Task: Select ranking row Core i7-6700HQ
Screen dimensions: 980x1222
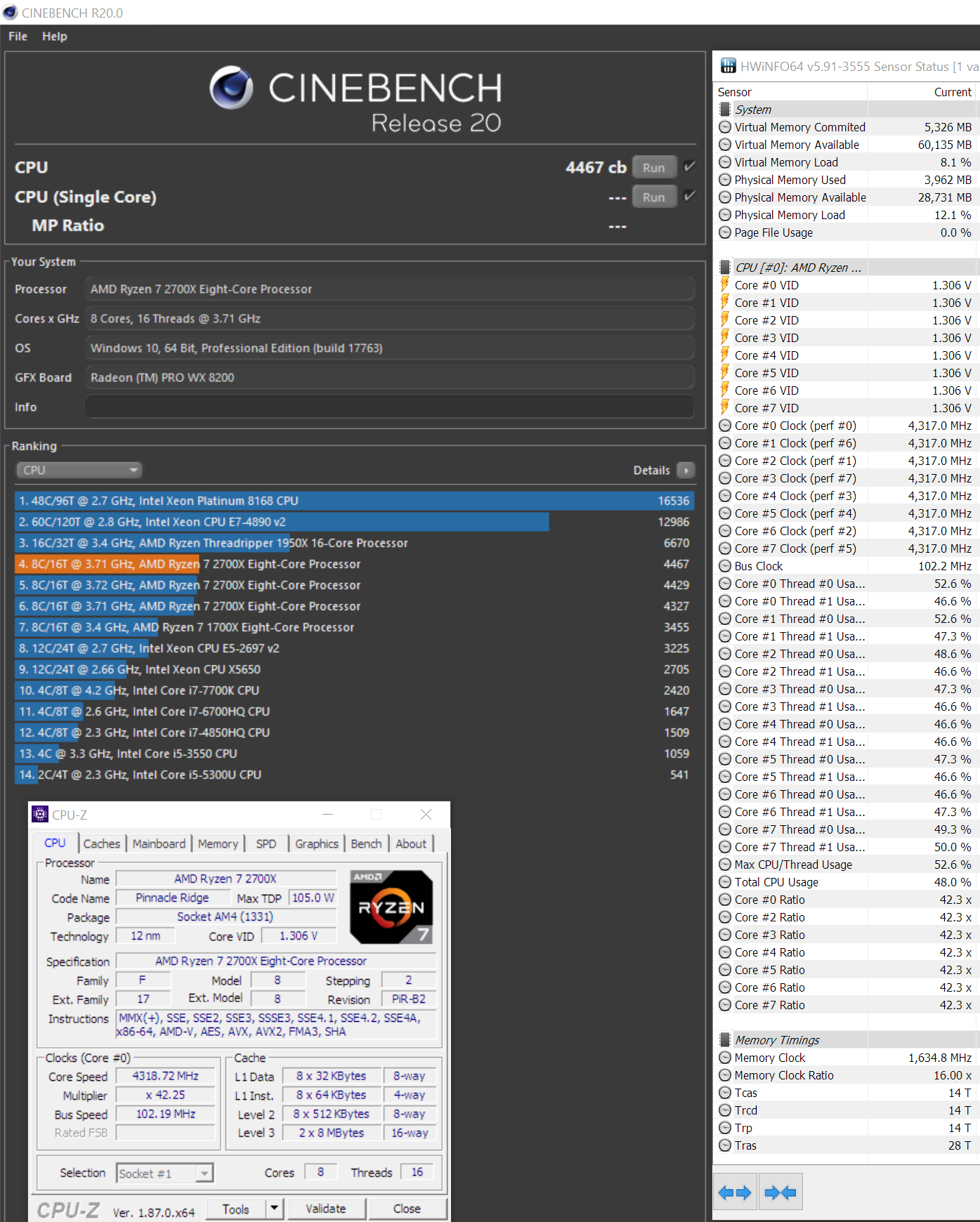Action: pos(354,711)
